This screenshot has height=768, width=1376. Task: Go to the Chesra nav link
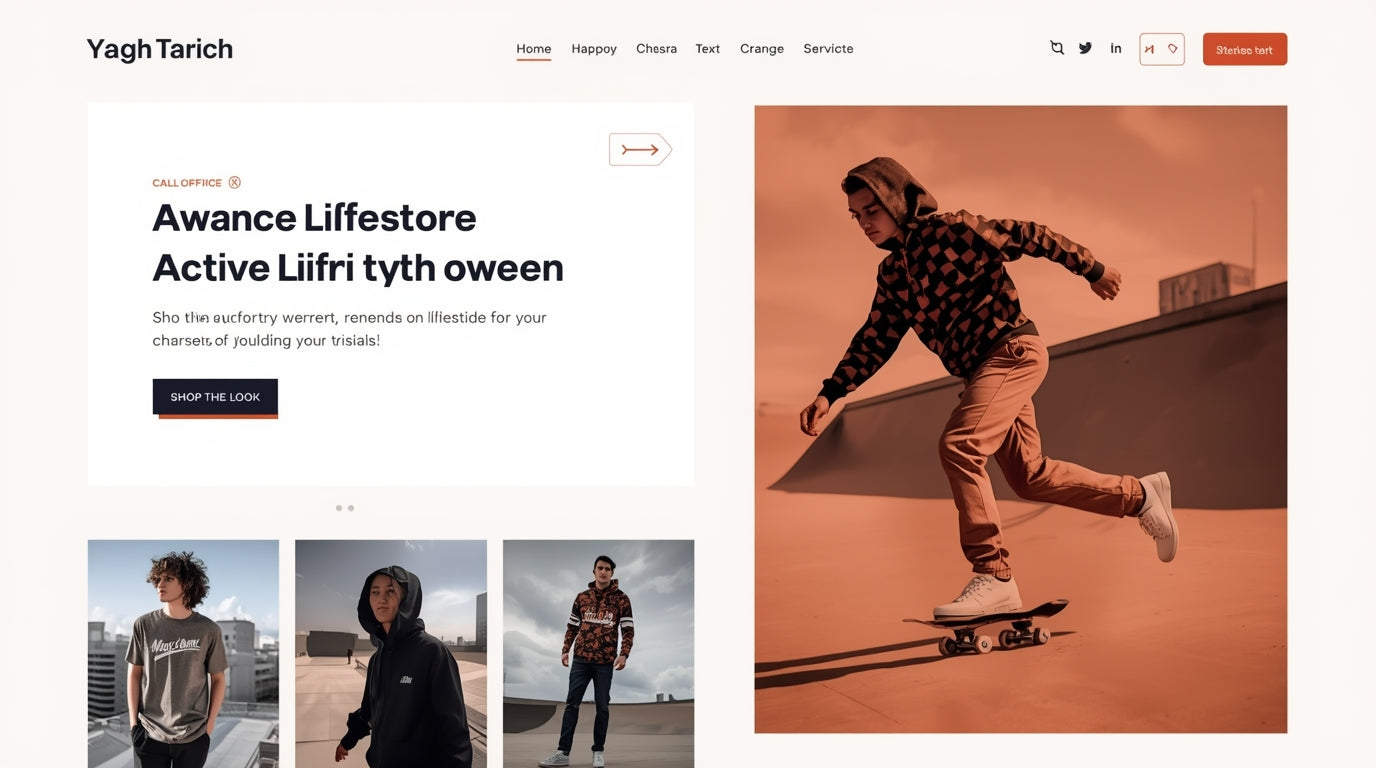(x=656, y=49)
